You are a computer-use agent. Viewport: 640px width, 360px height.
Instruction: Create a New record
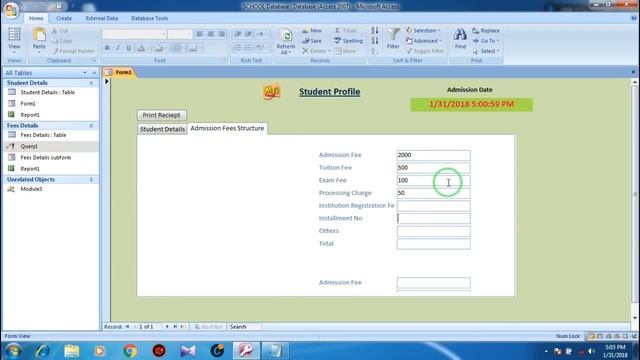(x=312, y=31)
